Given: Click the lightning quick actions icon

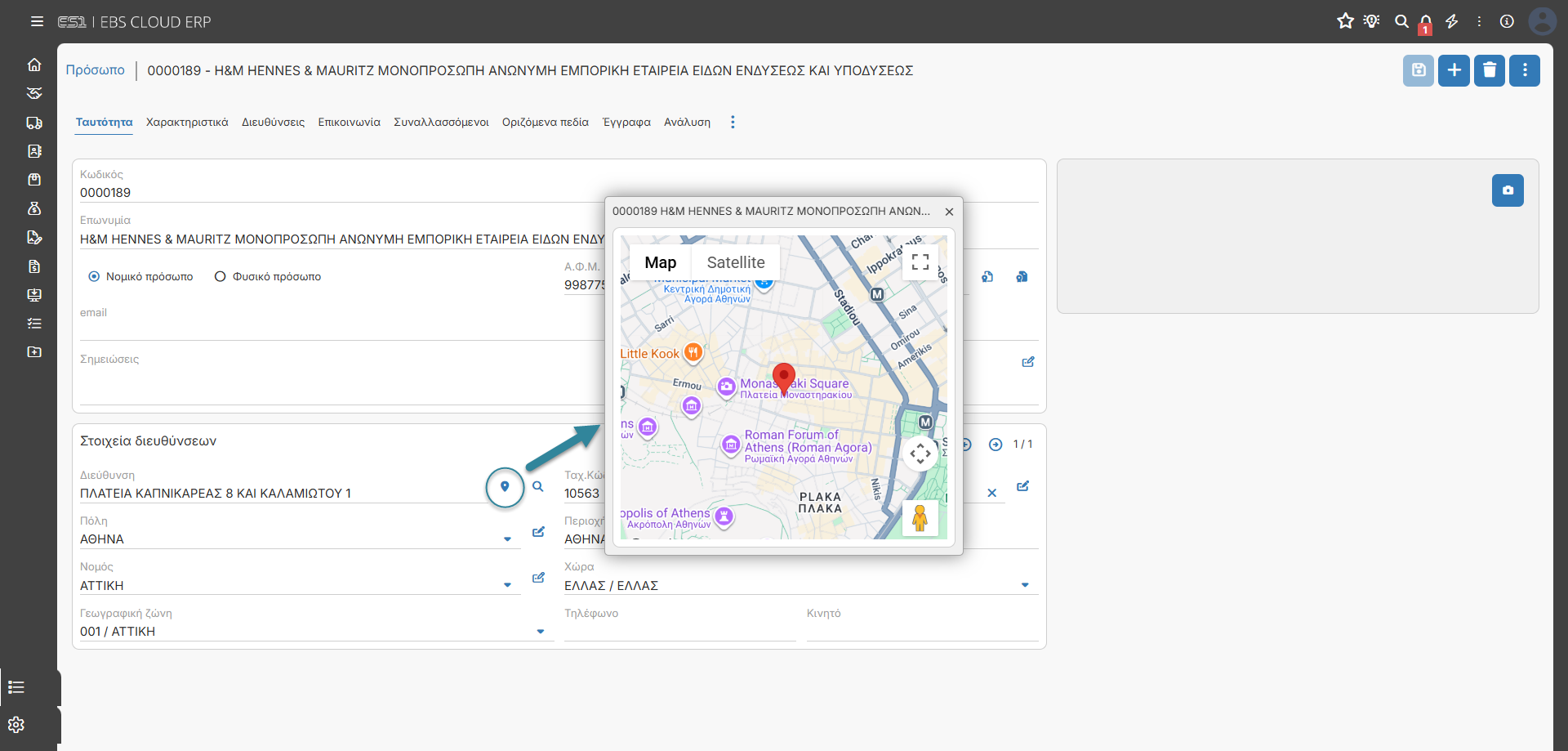Looking at the screenshot, I should click(1452, 21).
